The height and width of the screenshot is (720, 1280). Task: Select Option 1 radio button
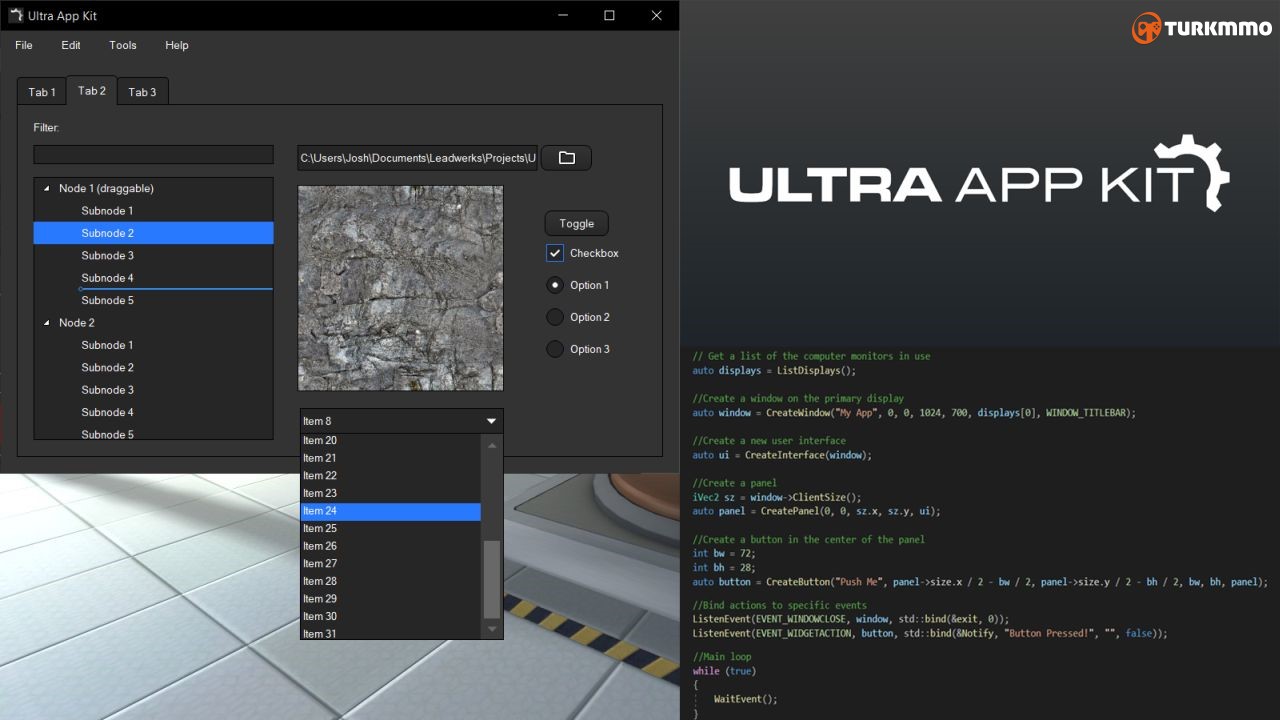[555, 285]
